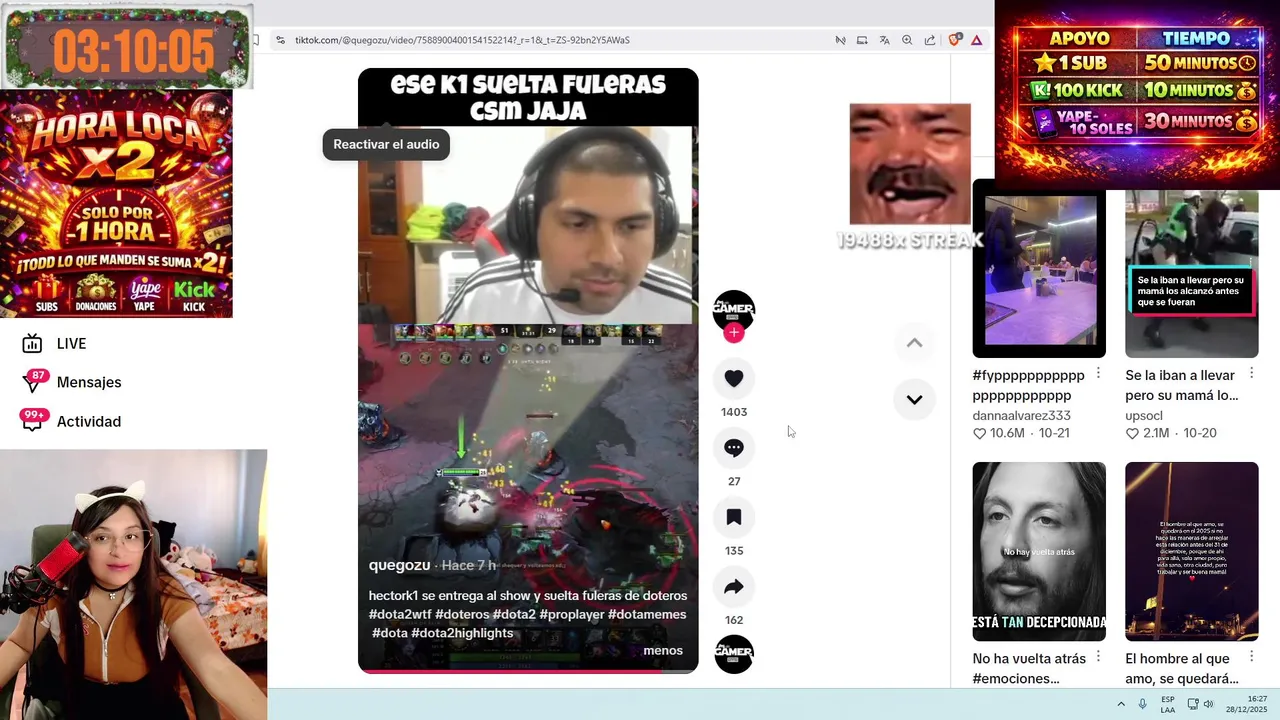
Task: Open the creator's profile avatar beside the video
Action: [x=734, y=311]
